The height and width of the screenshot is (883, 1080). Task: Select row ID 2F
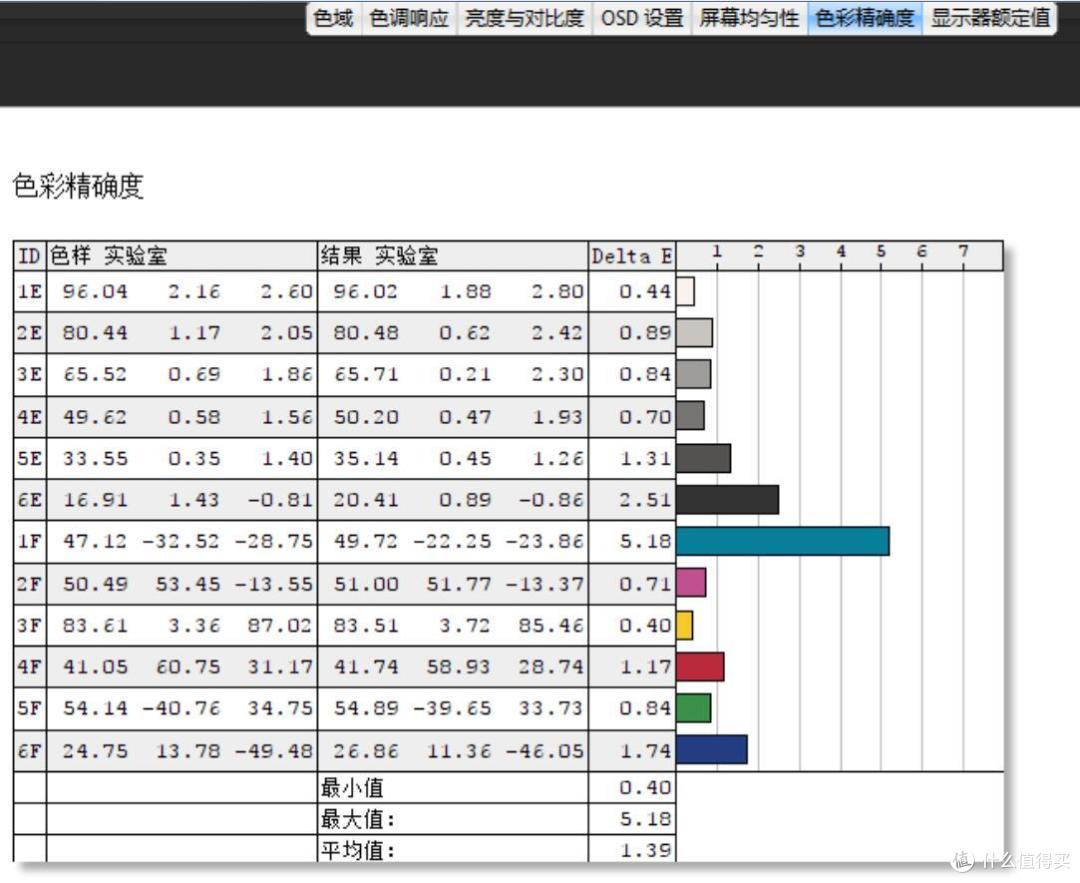[x=30, y=583]
